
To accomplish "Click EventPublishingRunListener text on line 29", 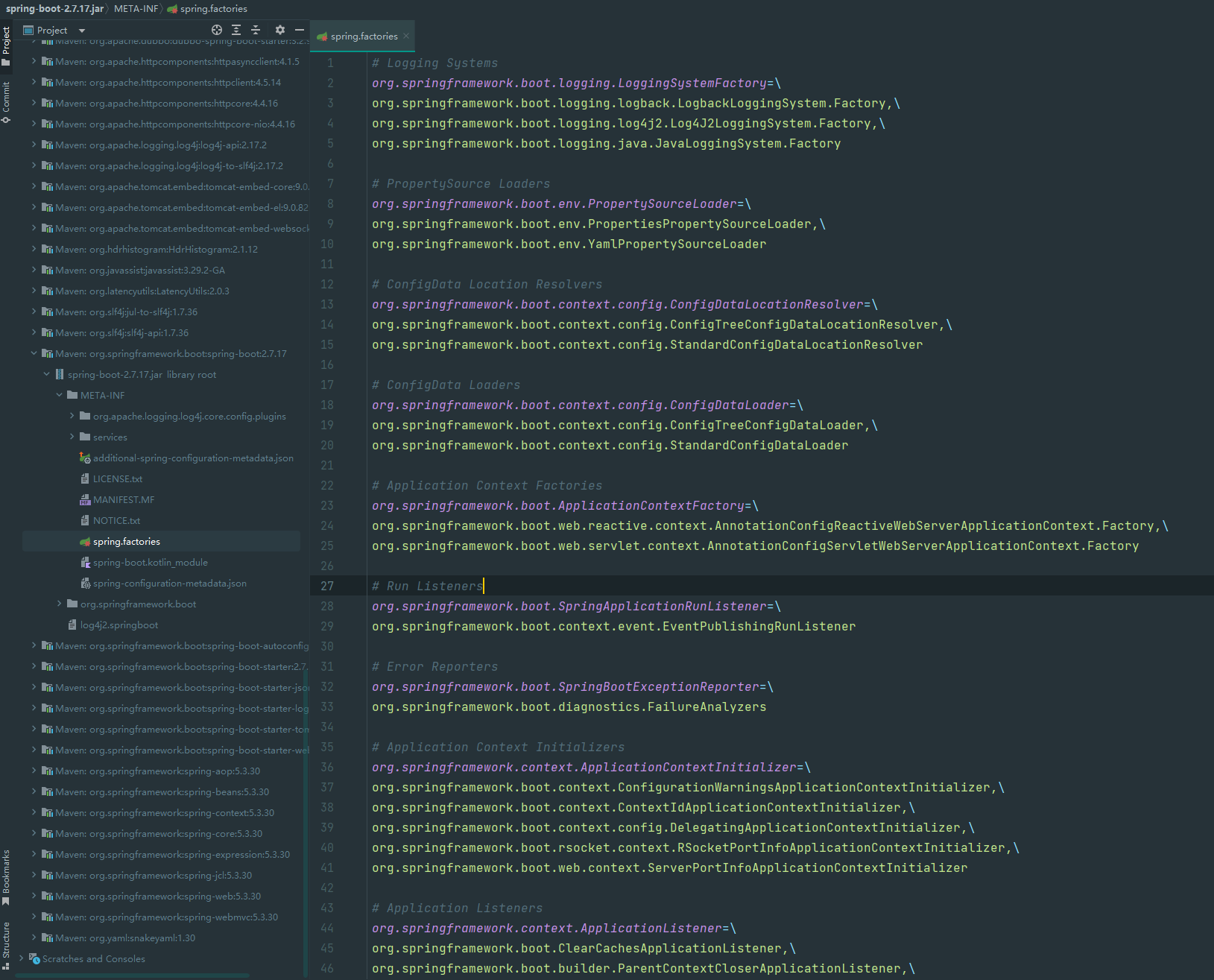I will pyautogui.click(x=759, y=626).
